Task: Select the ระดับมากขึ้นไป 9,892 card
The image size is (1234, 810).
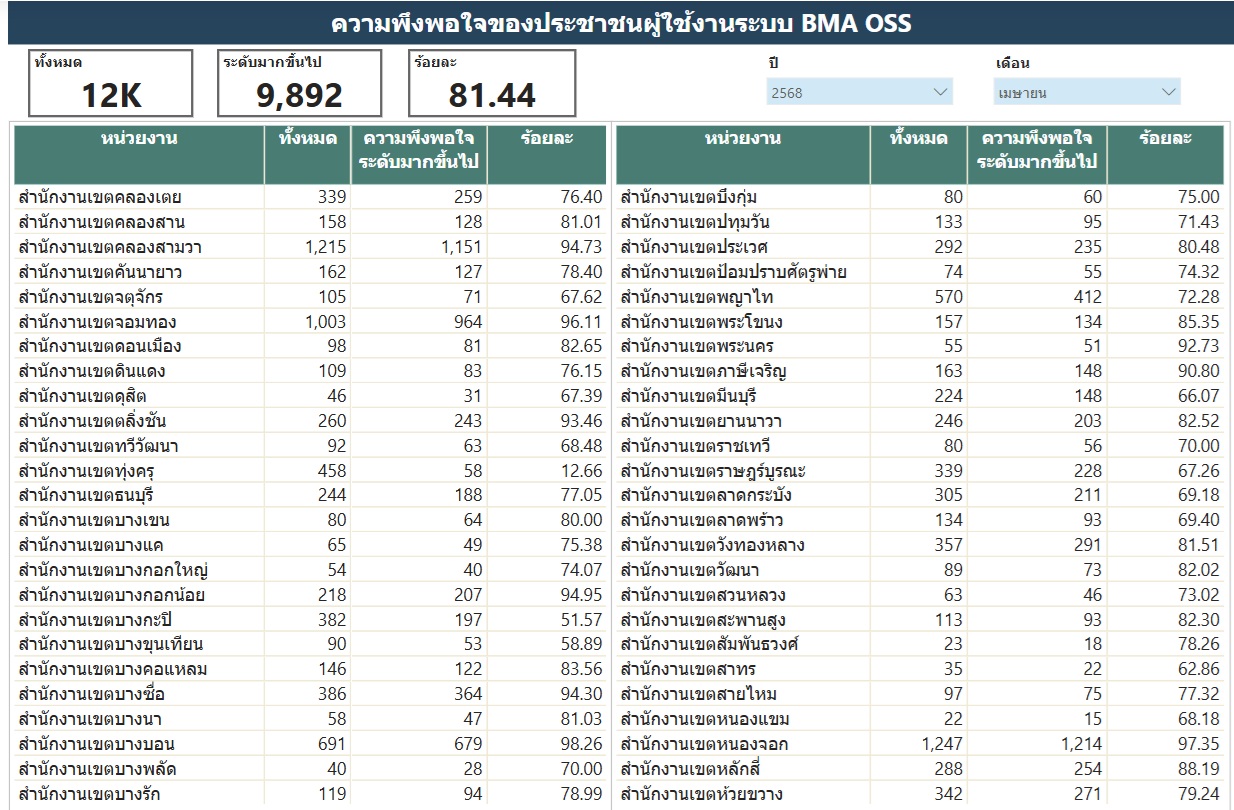Action: pos(299,83)
